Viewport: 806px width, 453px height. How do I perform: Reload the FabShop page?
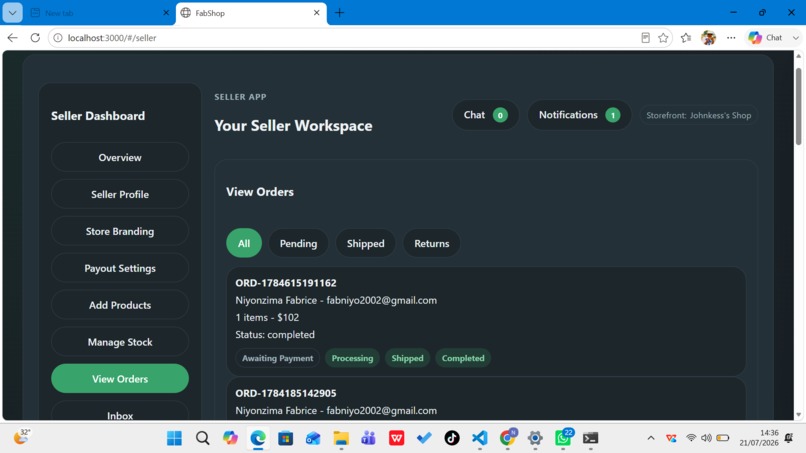35,38
